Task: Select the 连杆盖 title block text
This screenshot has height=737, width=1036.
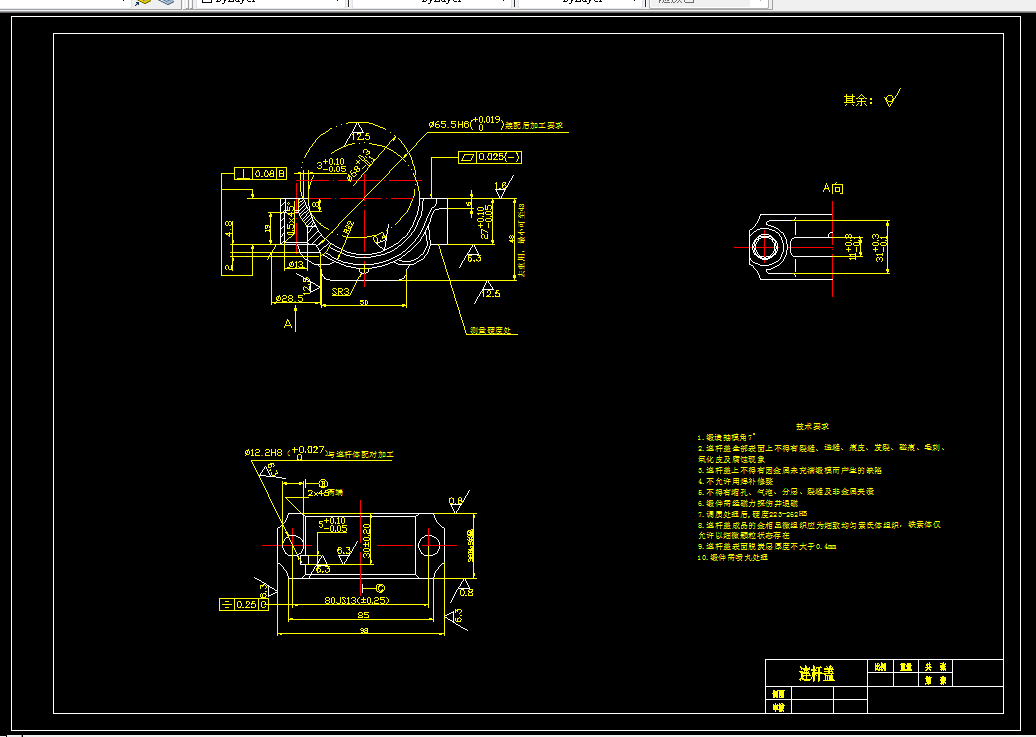Action: 817,674
